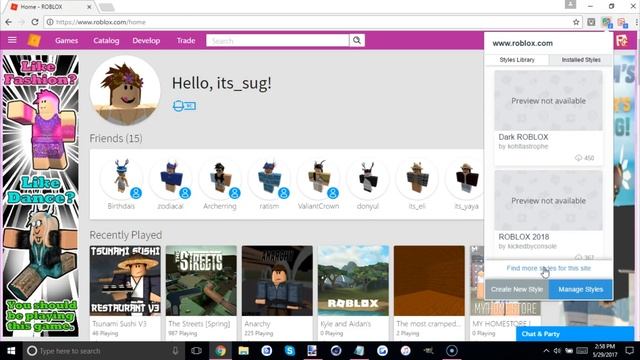Select the Home - ROBLOX browser tab
The width and height of the screenshot is (640, 360).
(x=51, y=7)
